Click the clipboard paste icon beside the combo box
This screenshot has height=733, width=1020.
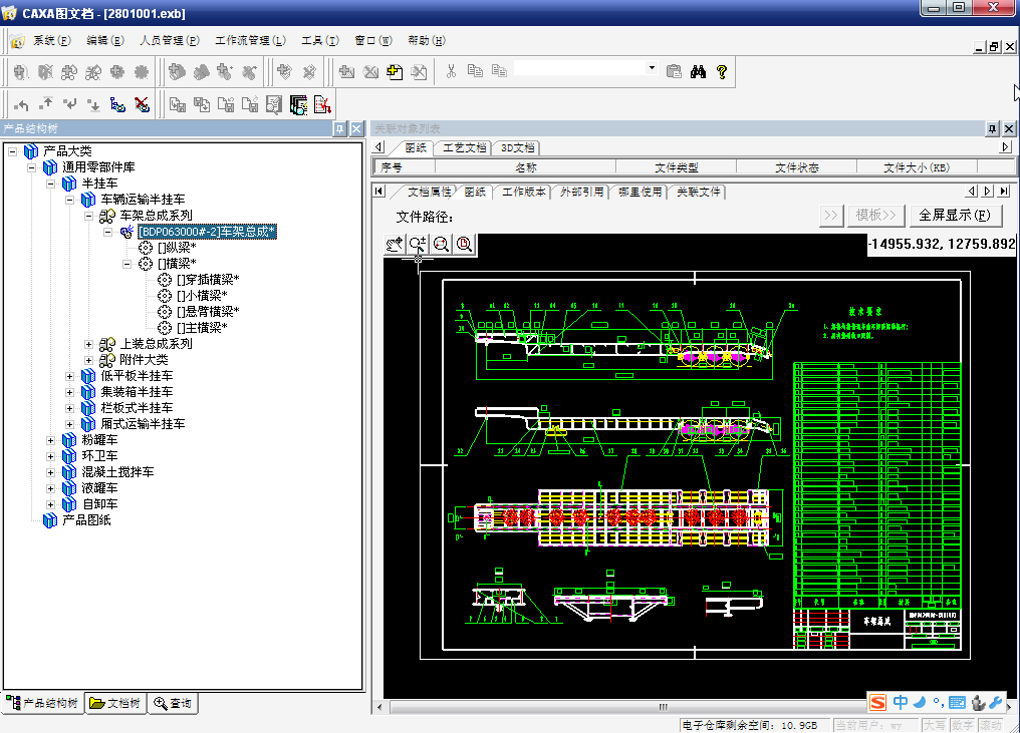coord(673,71)
